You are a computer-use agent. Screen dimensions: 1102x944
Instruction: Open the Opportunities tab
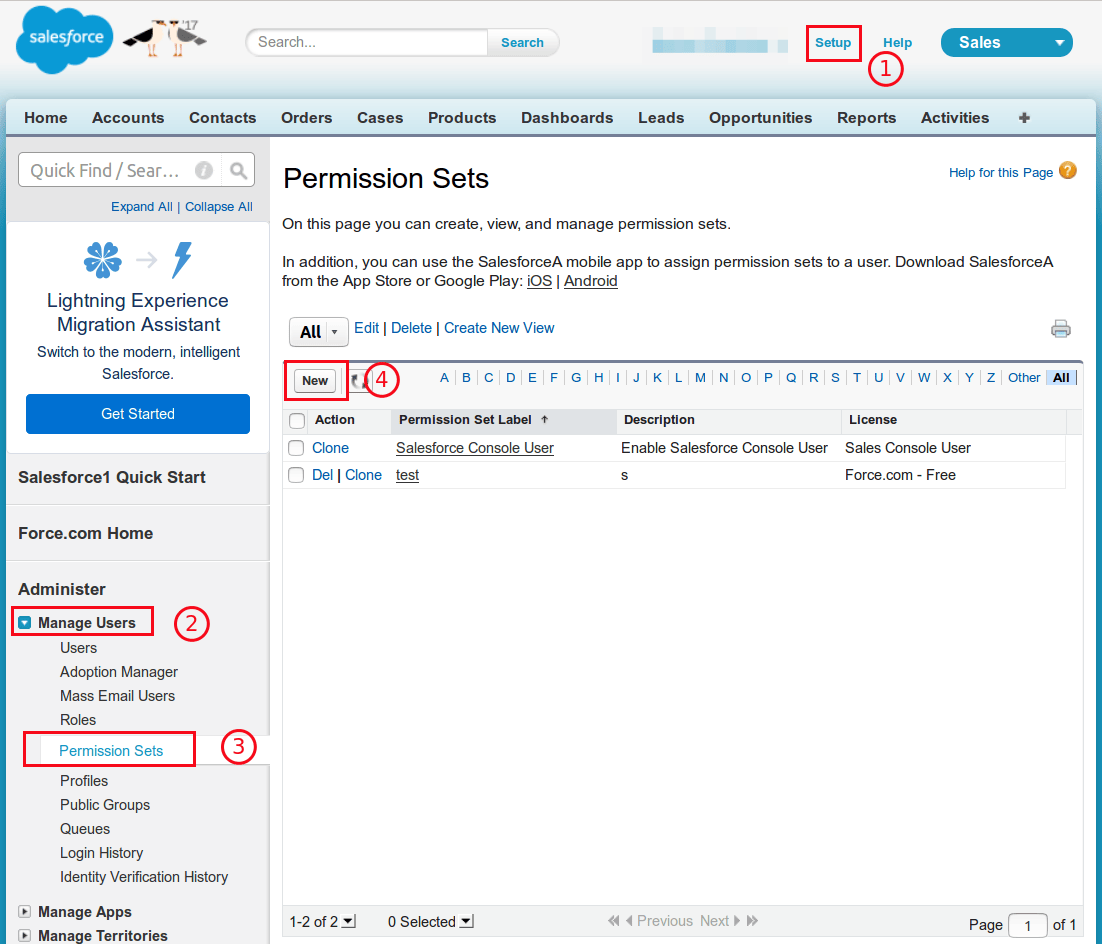coord(760,117)
